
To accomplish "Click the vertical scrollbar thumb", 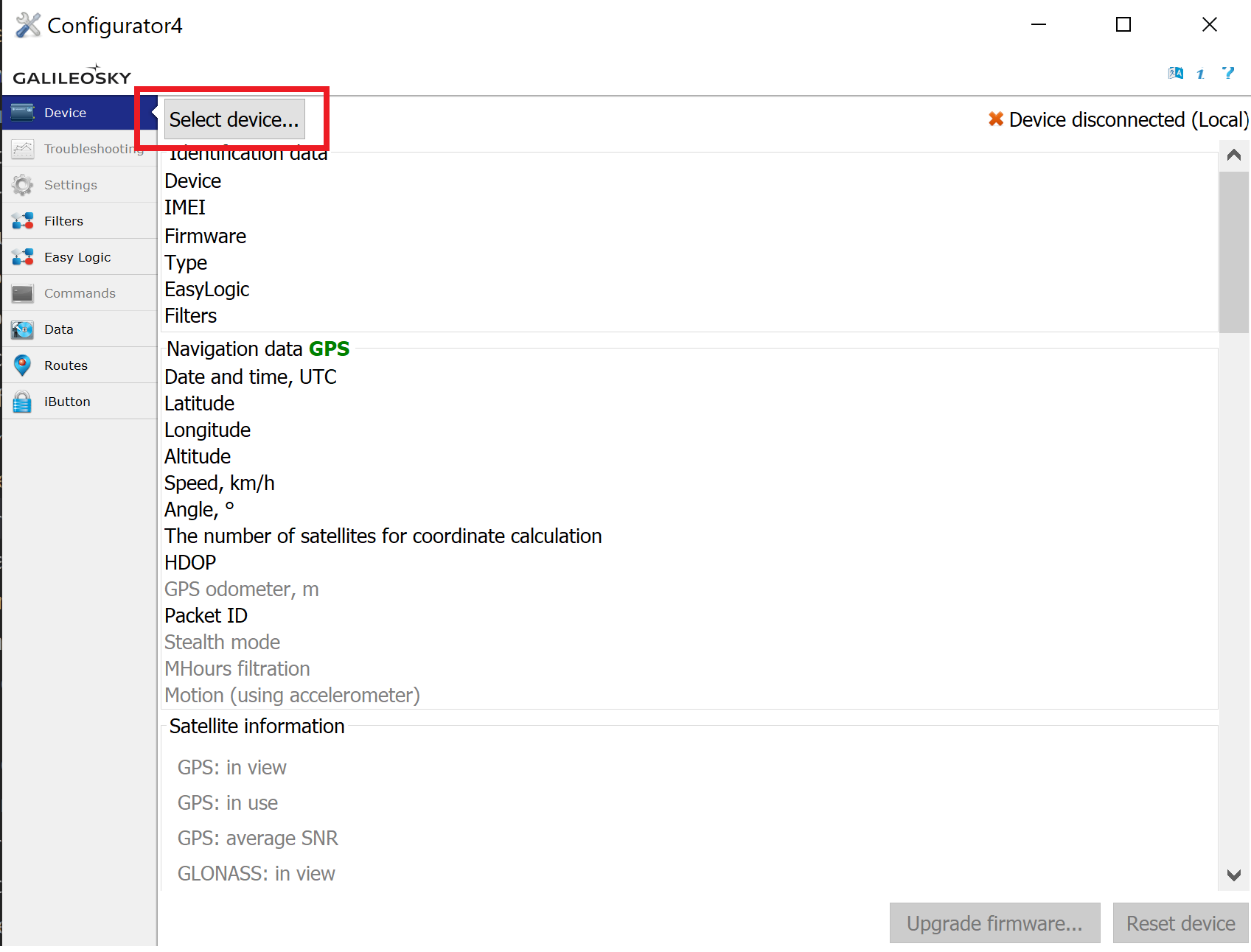I will (x=1234, y=252).
